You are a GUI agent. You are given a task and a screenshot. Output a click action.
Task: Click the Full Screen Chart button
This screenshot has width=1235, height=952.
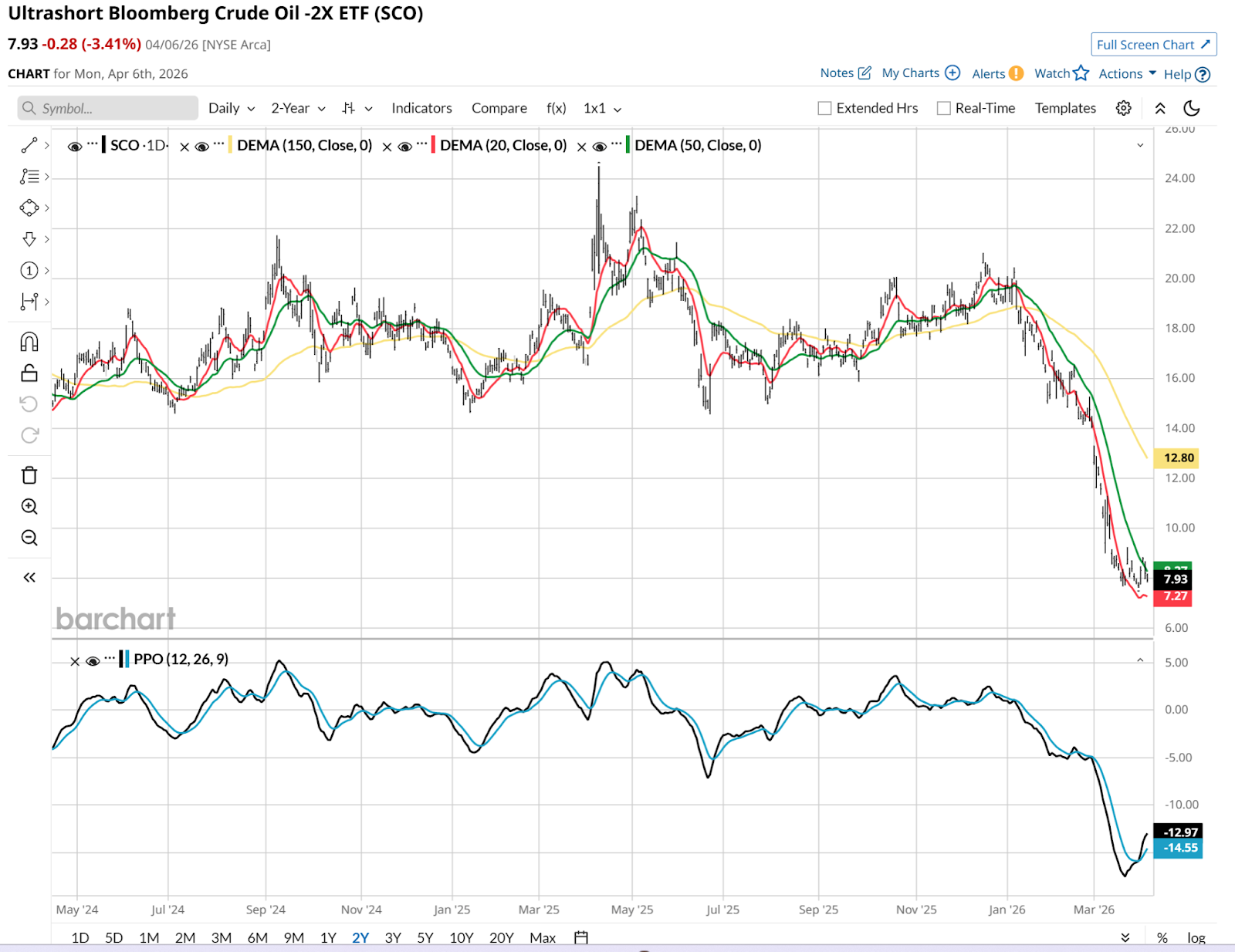pos(1153,45)
